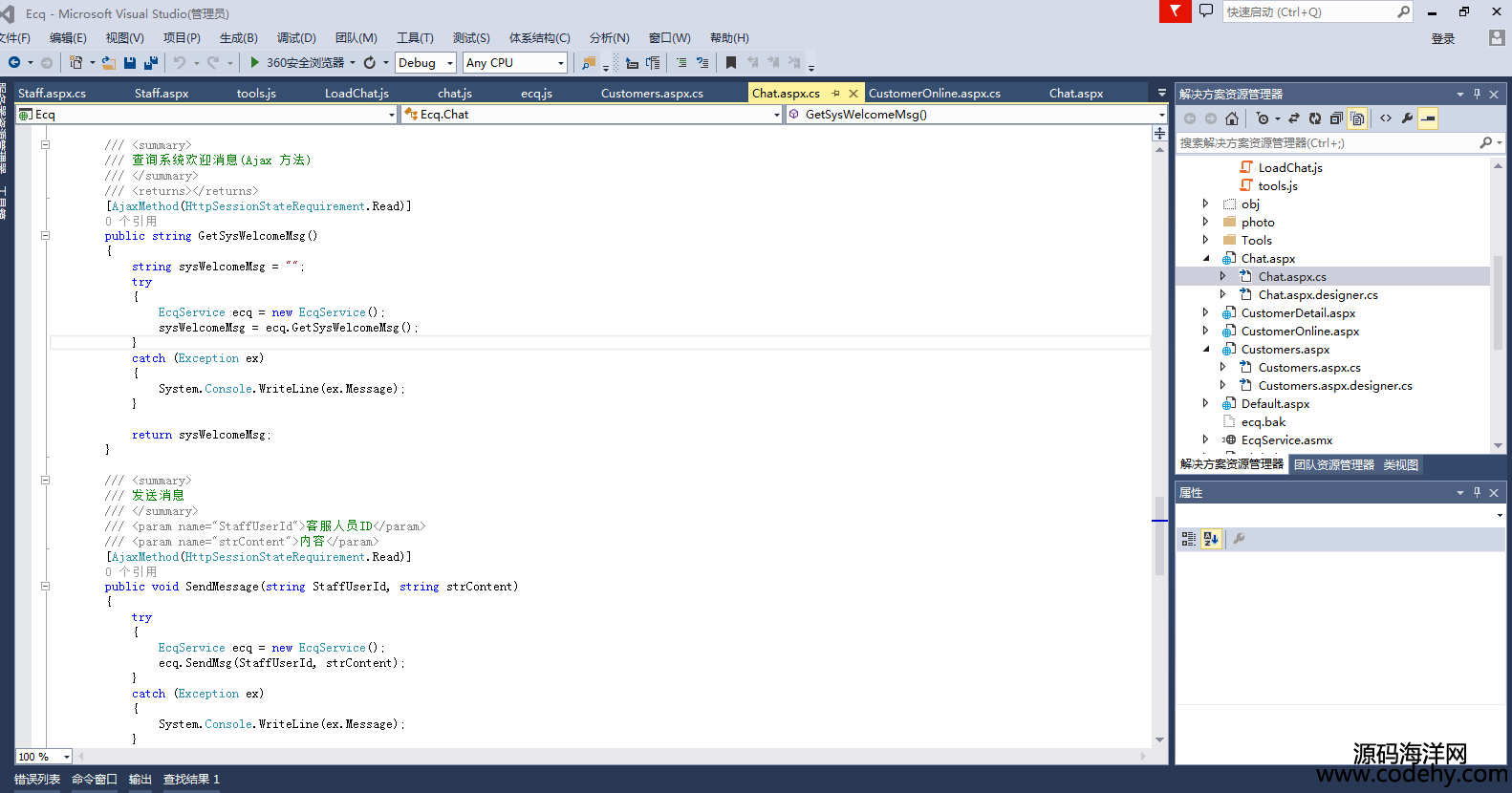Toggle auto-hide pin of Solution Explorer panel
This screenshot has height=793, width=1512.
(x=1477, y=94)
